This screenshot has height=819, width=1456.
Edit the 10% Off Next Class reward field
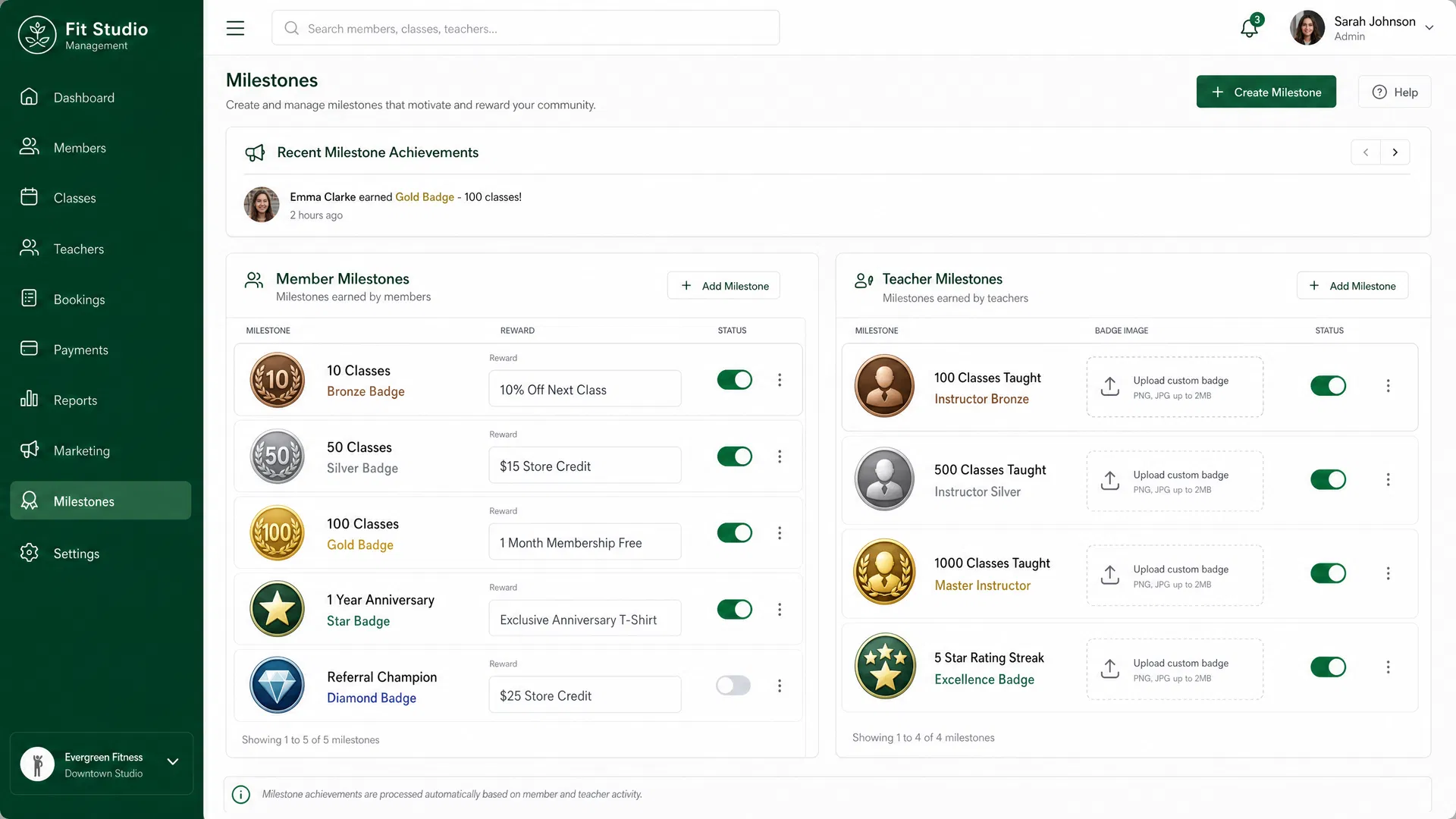point(585,389)
